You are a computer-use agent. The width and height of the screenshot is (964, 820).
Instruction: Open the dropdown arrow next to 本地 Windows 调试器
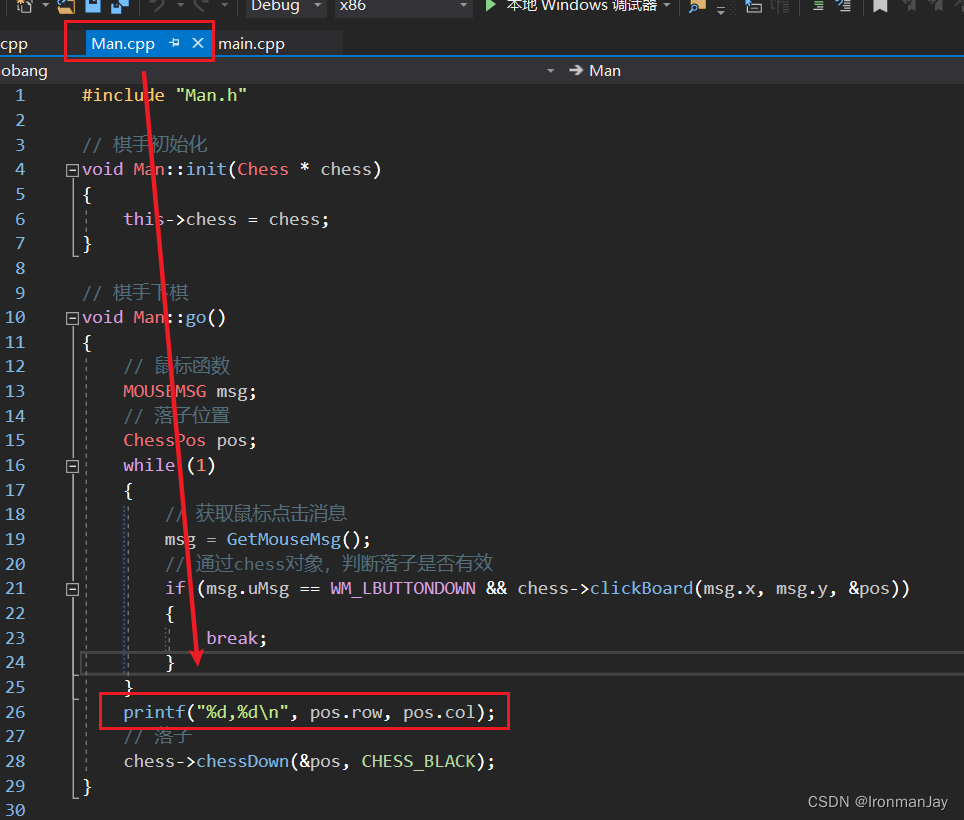pyautogui.click(x=667, y=6)
